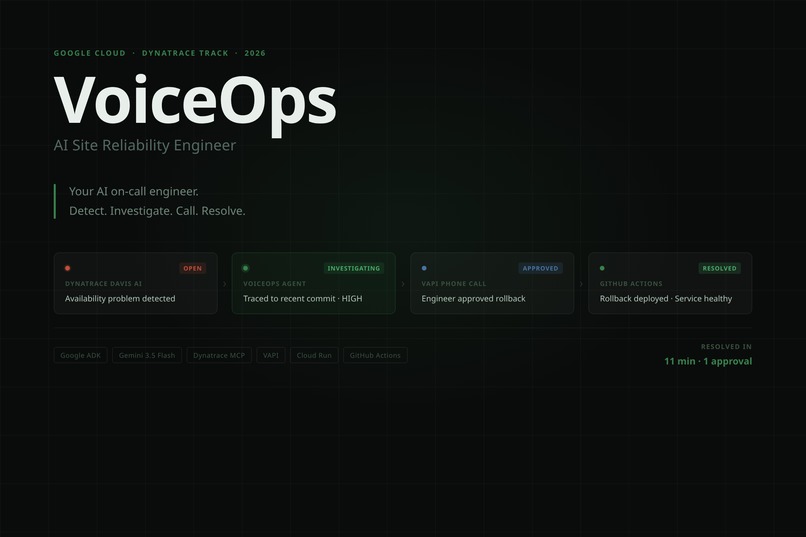Click the Google ADK tag
The width and height of the screenshot is (806, 537).
coord(81,355)
